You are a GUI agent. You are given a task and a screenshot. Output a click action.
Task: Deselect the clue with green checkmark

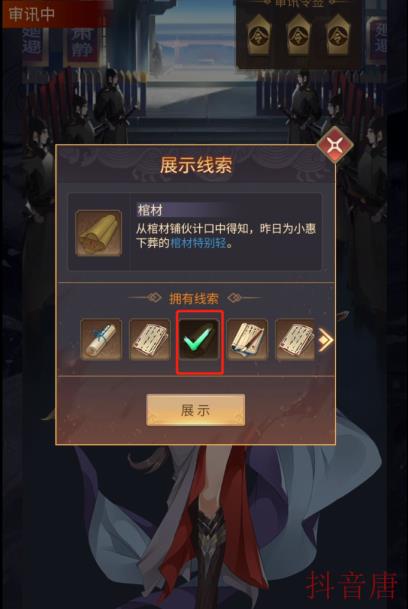click(x=199, y=340)
